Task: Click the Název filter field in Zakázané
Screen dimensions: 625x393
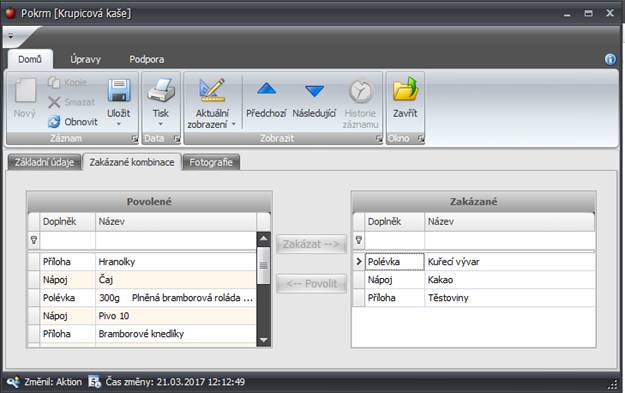Action: click(510, 240)
